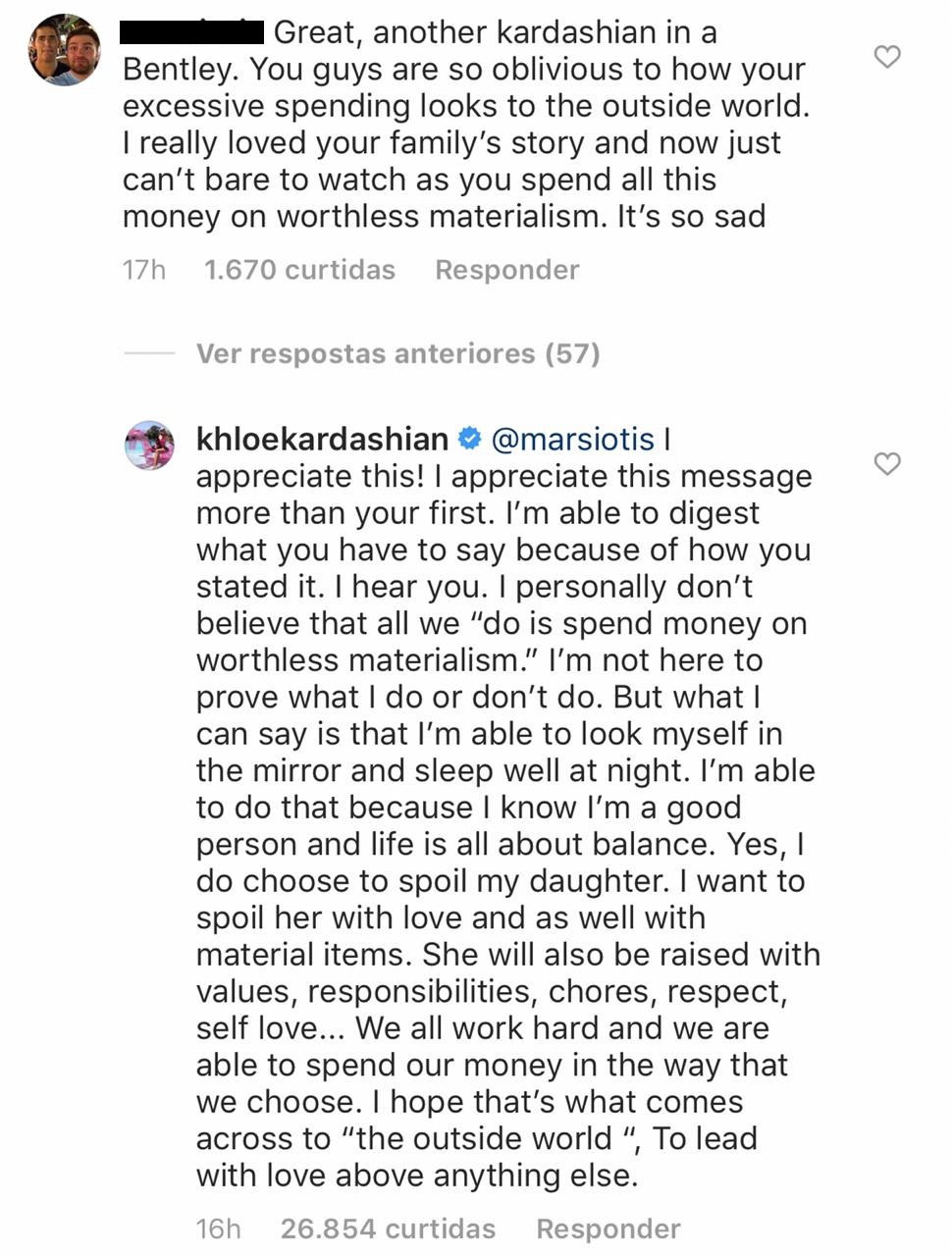Expand Ver respostas anteriores (57)
Viewport: 952px width, 1256px height.
click(x=397, y=353)
